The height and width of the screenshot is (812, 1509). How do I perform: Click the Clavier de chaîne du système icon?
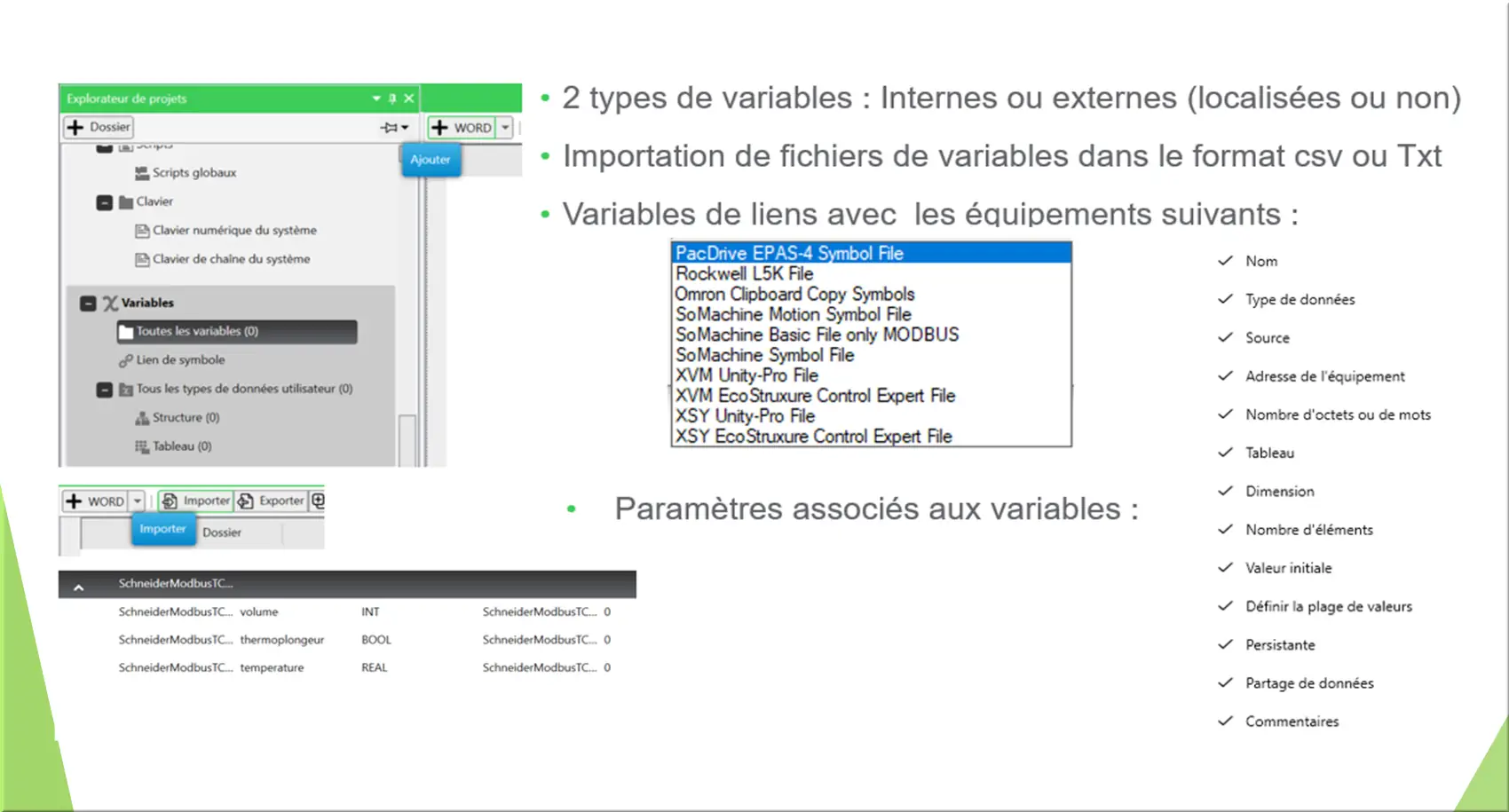pos(141,259)
